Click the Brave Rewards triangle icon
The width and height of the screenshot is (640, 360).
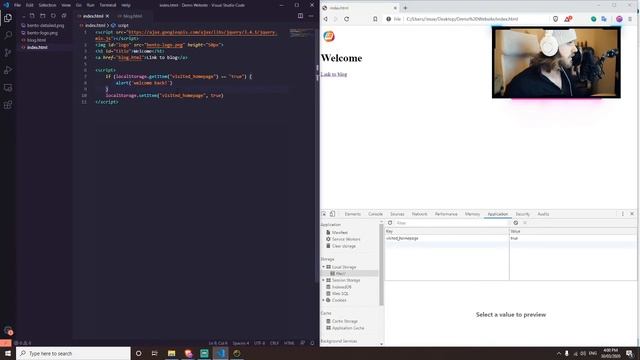[x=568, y=19]
